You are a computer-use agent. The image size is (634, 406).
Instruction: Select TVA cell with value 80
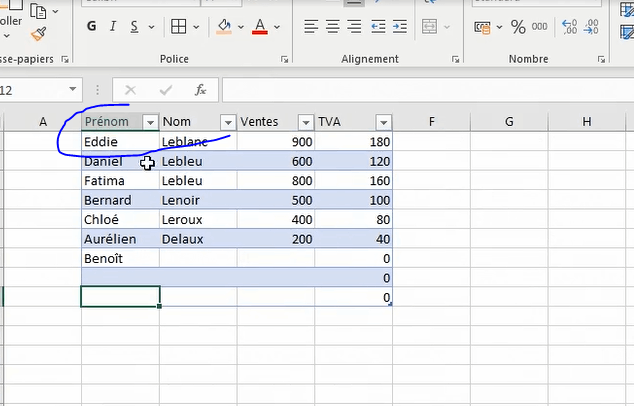pyautogui.click(x=353, y=220)
